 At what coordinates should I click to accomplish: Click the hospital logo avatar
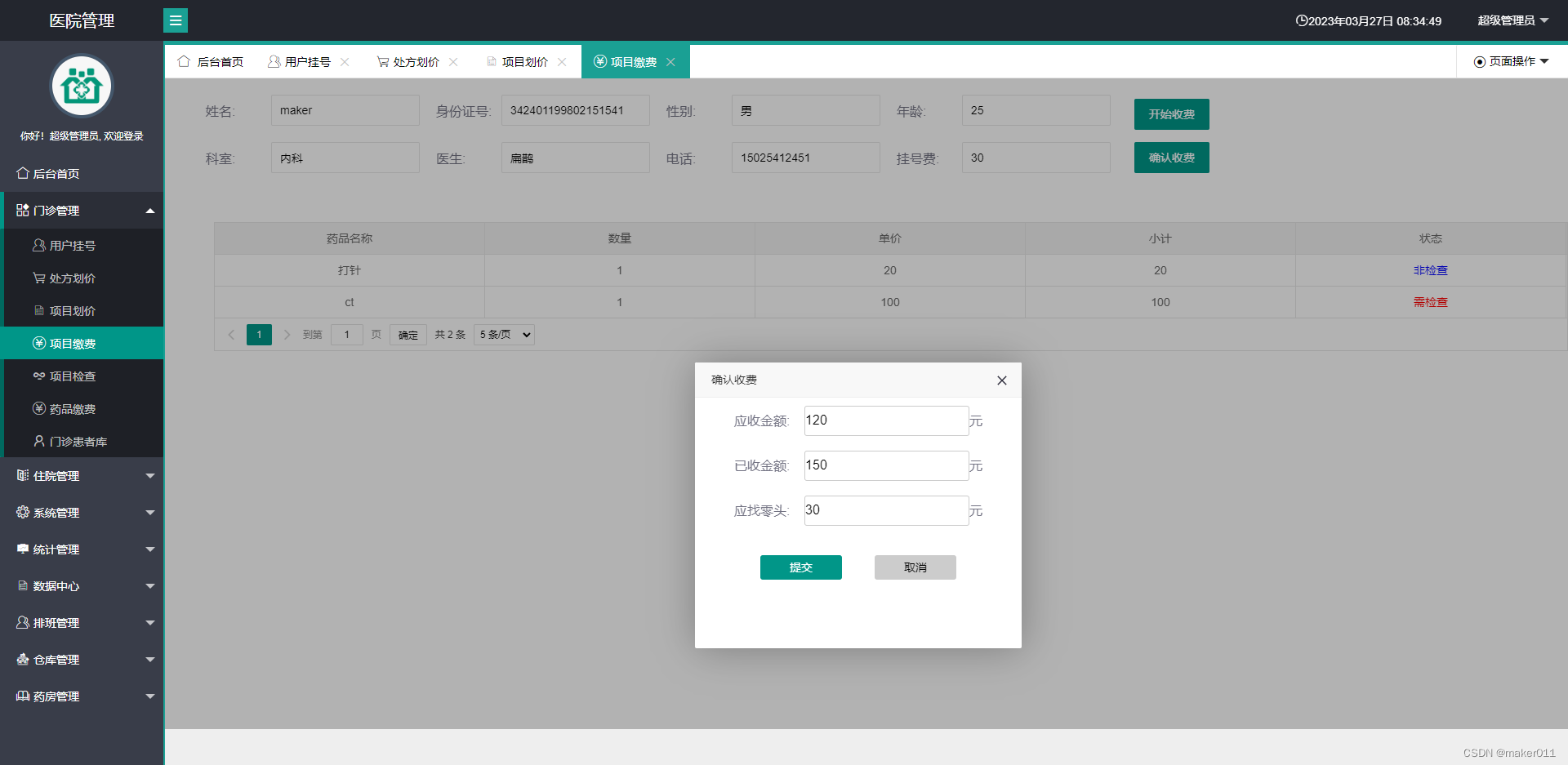(x=82, y=86)
